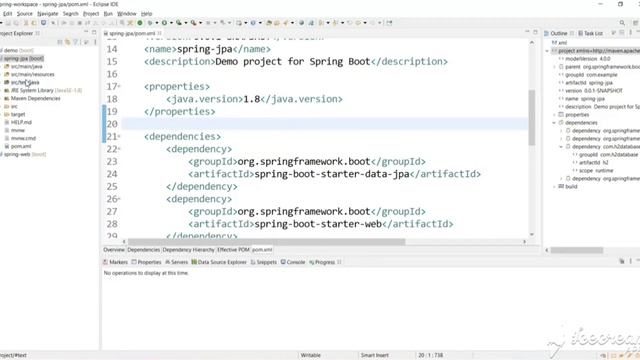Image resolution: width=640 pixels, height=360 pixels.
Task: Expand the parent node in Outline
Action: 555,67
